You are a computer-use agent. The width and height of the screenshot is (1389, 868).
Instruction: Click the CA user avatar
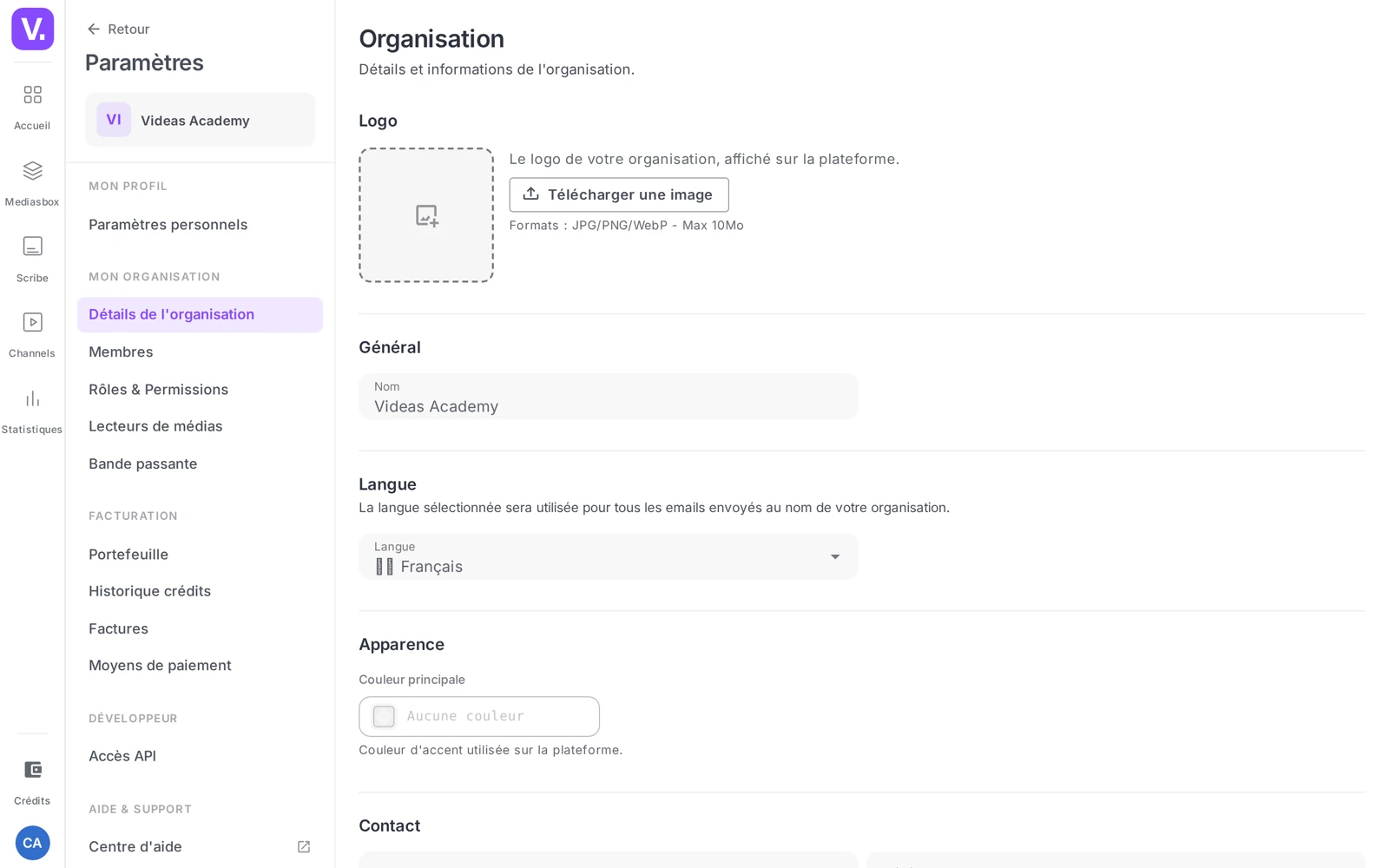(x=32, y=843)
